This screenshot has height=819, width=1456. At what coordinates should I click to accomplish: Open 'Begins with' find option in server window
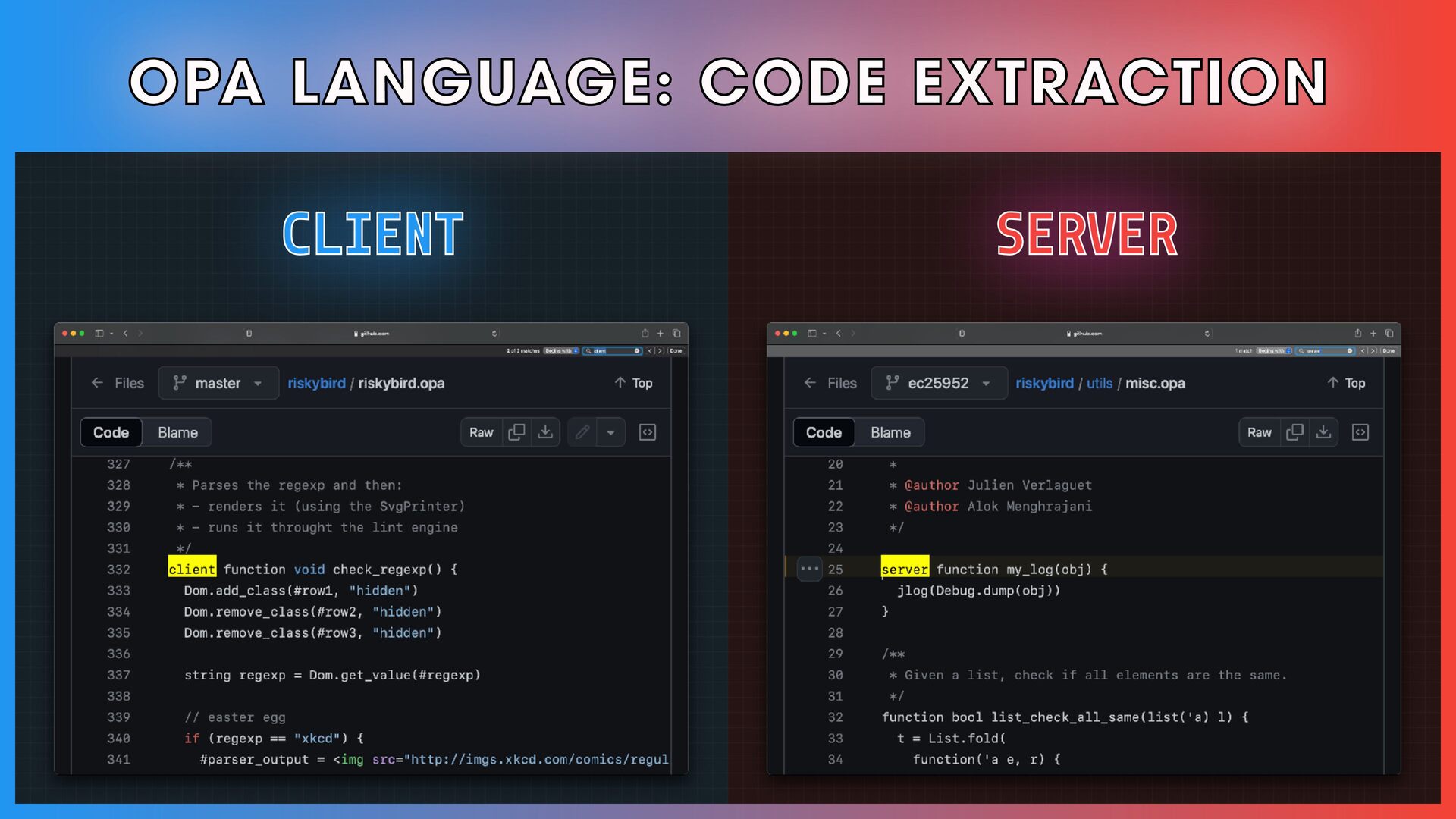1274,351
